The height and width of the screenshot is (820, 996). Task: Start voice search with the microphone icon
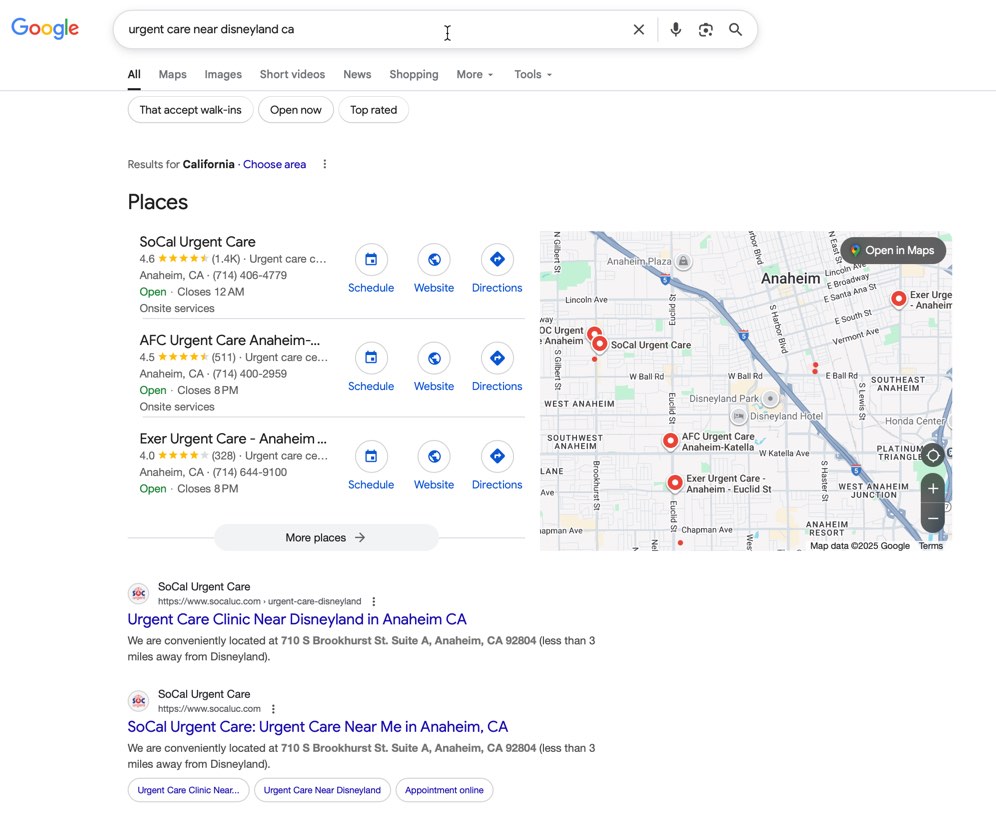tap(676, 30)
